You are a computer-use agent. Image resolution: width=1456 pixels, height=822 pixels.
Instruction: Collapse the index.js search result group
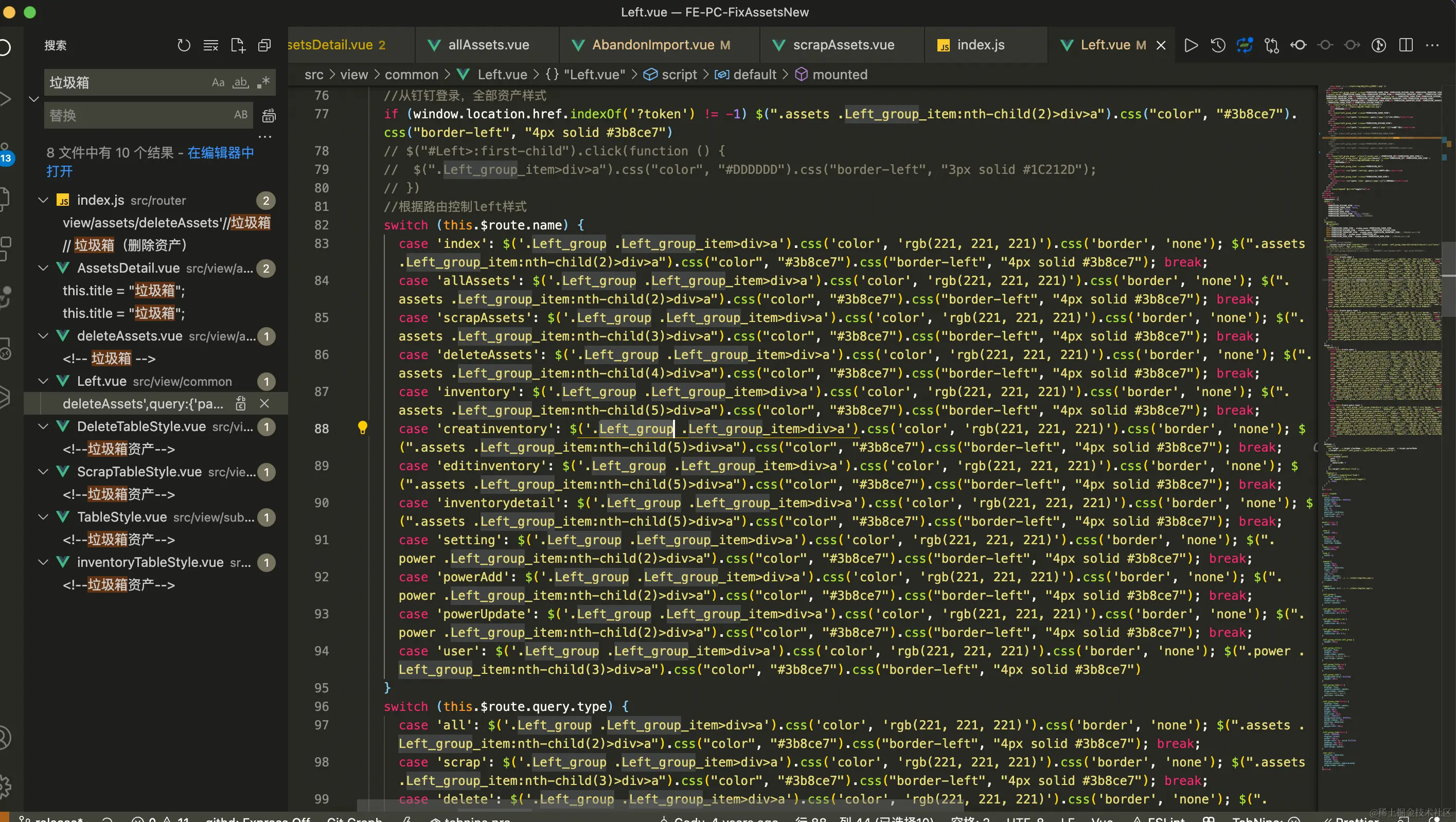click(43, 200)
